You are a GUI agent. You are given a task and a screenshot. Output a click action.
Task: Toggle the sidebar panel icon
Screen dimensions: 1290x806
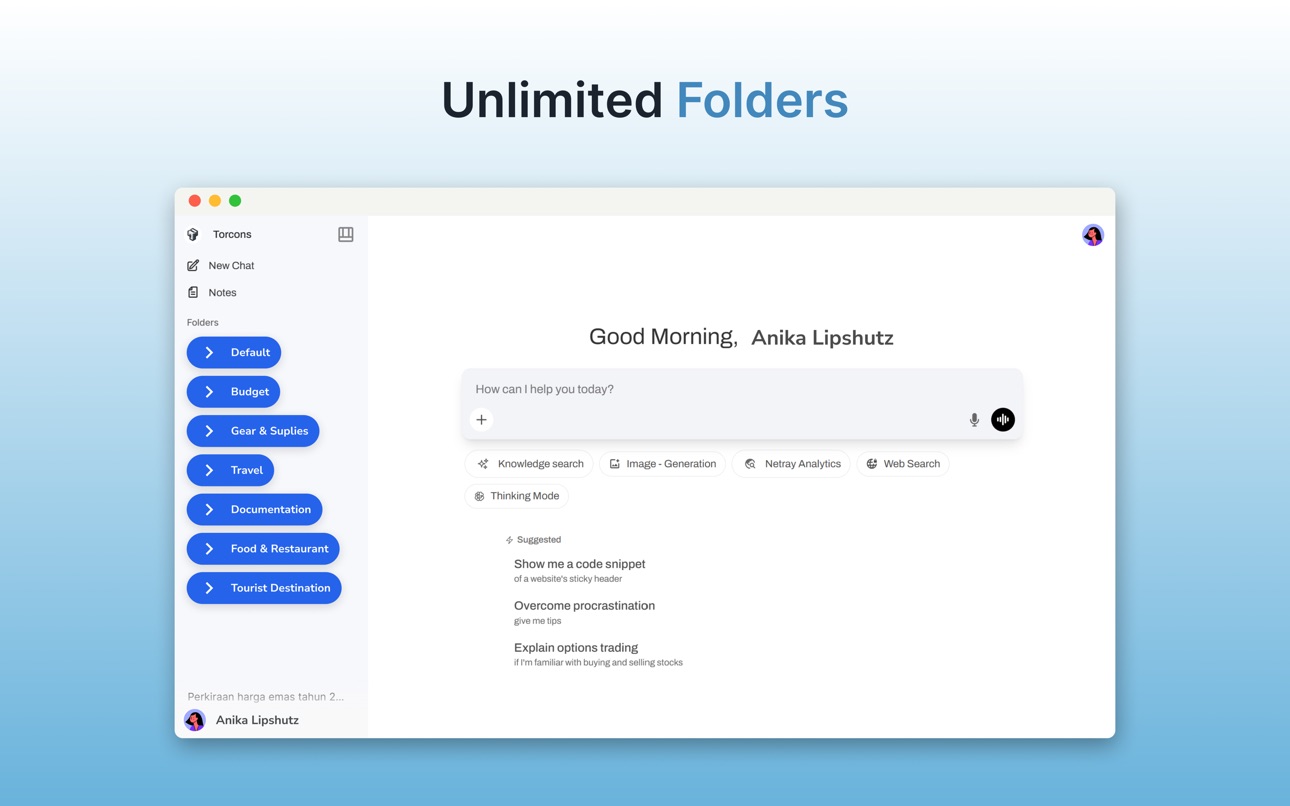[346, 234]
